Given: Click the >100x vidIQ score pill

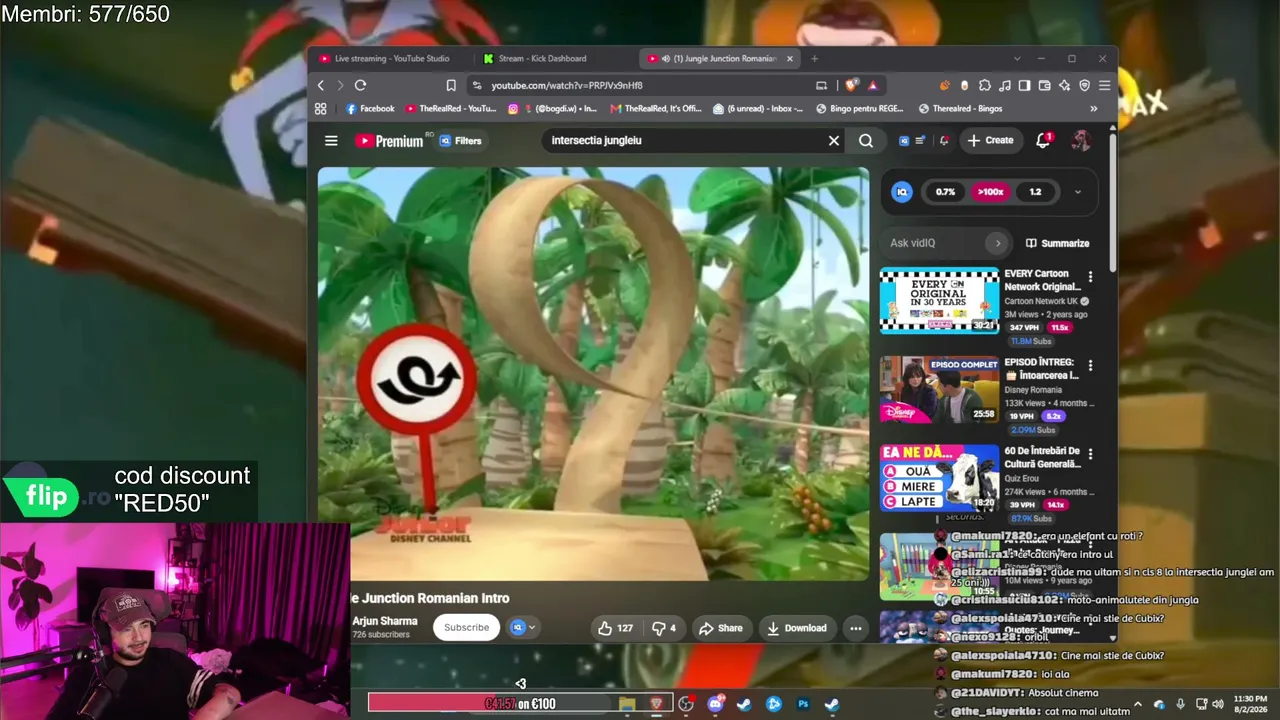Looking at the screenshot, I should tap(990, 192).
